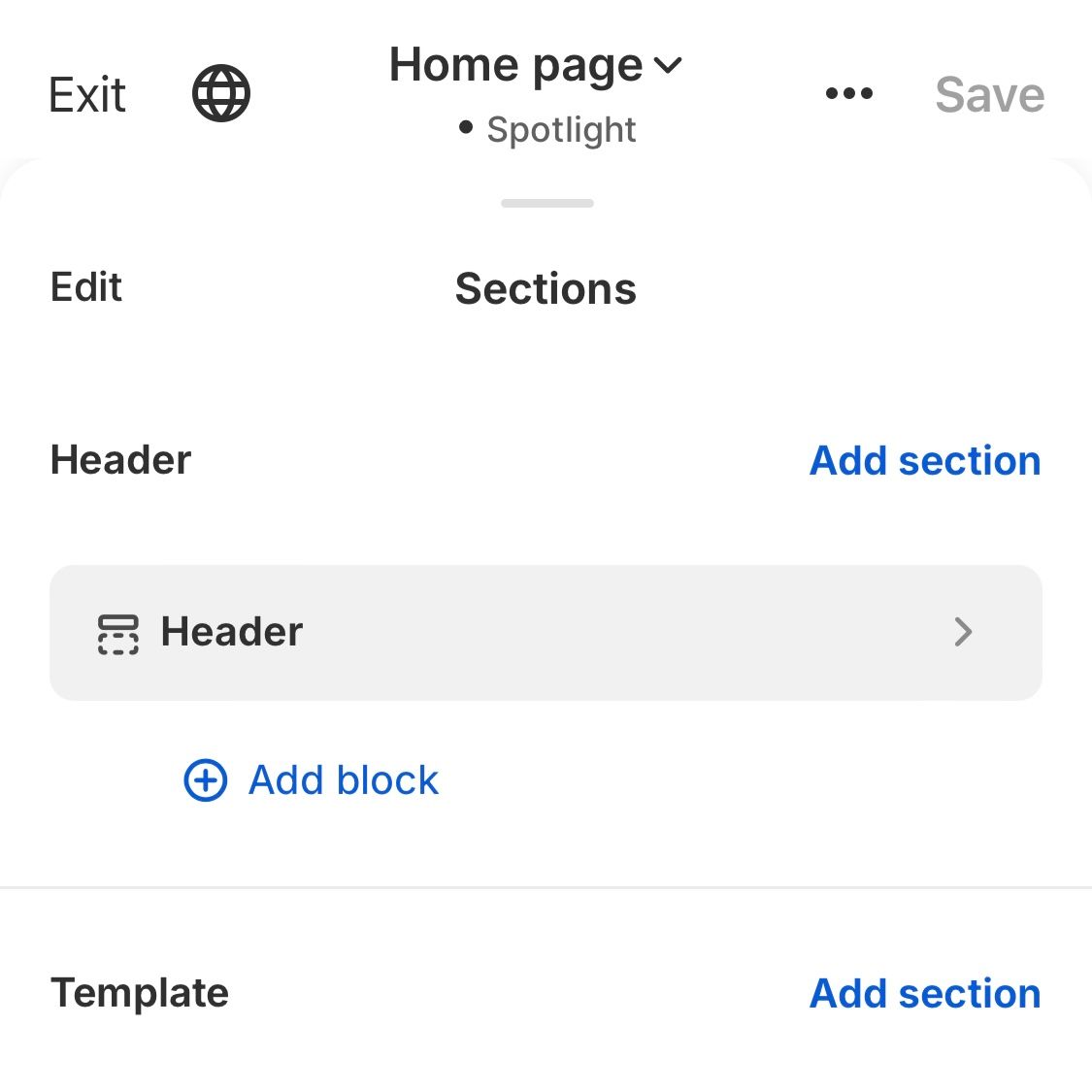Add a section to the Header group
The width and height of the screenshot is (1092, 1092).
coord(925,460)
